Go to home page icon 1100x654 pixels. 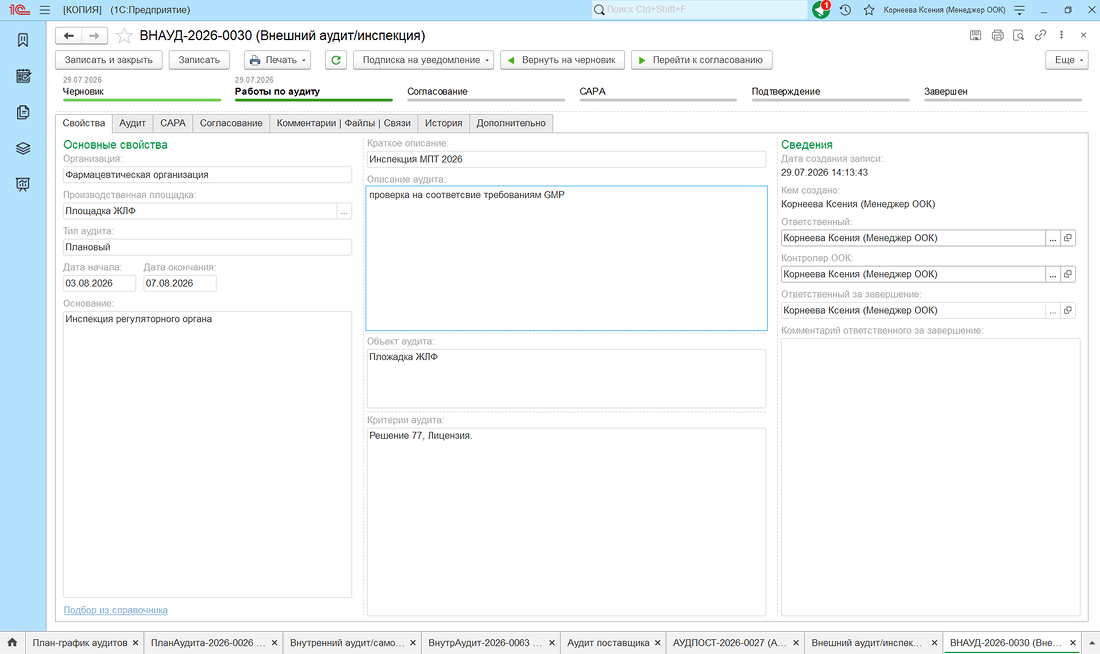pyautogui.click(x=12, y=643)
